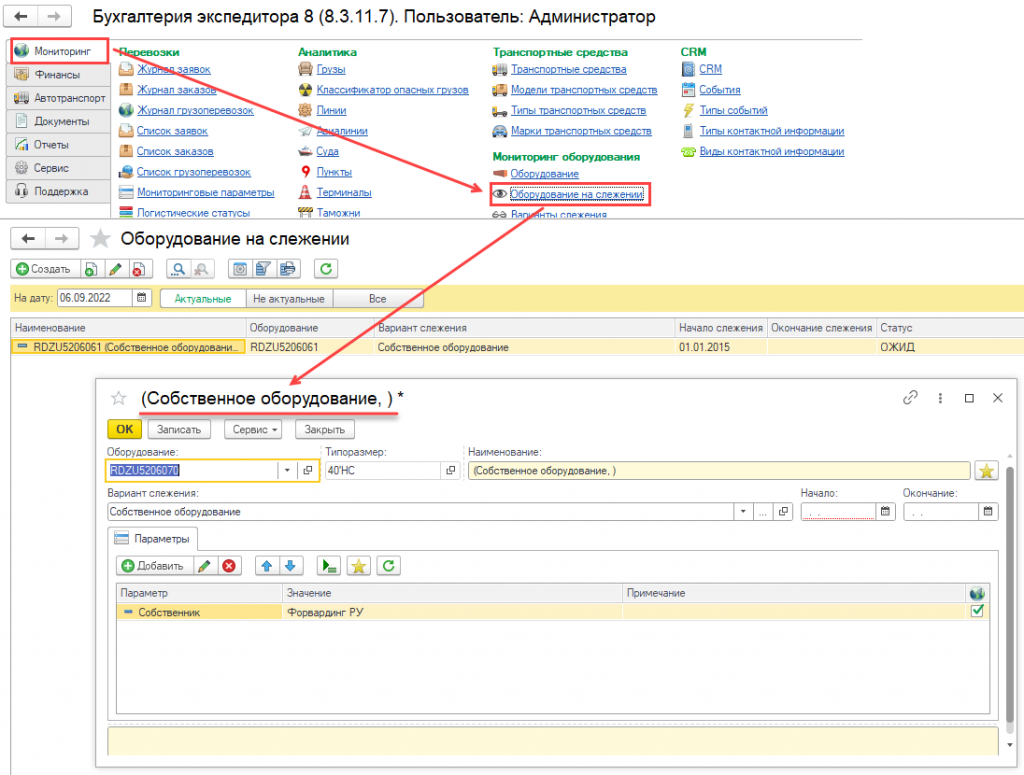
Task: Click the period settings icon in the list toolbar
Action: point(240,269)
